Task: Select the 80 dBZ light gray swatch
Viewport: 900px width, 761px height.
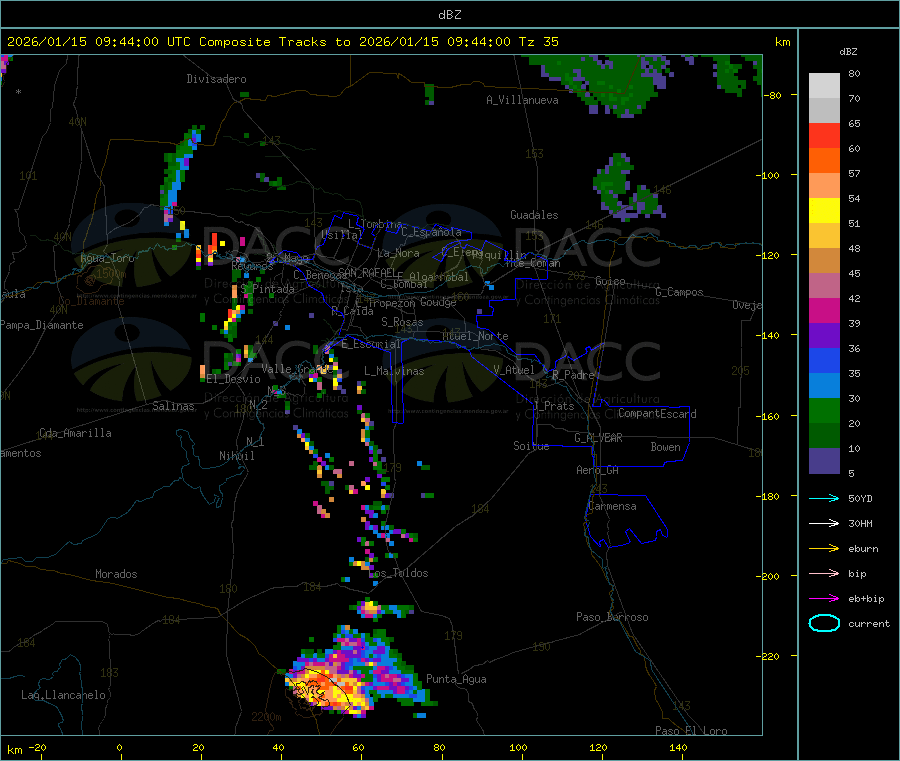Action: 824,86
